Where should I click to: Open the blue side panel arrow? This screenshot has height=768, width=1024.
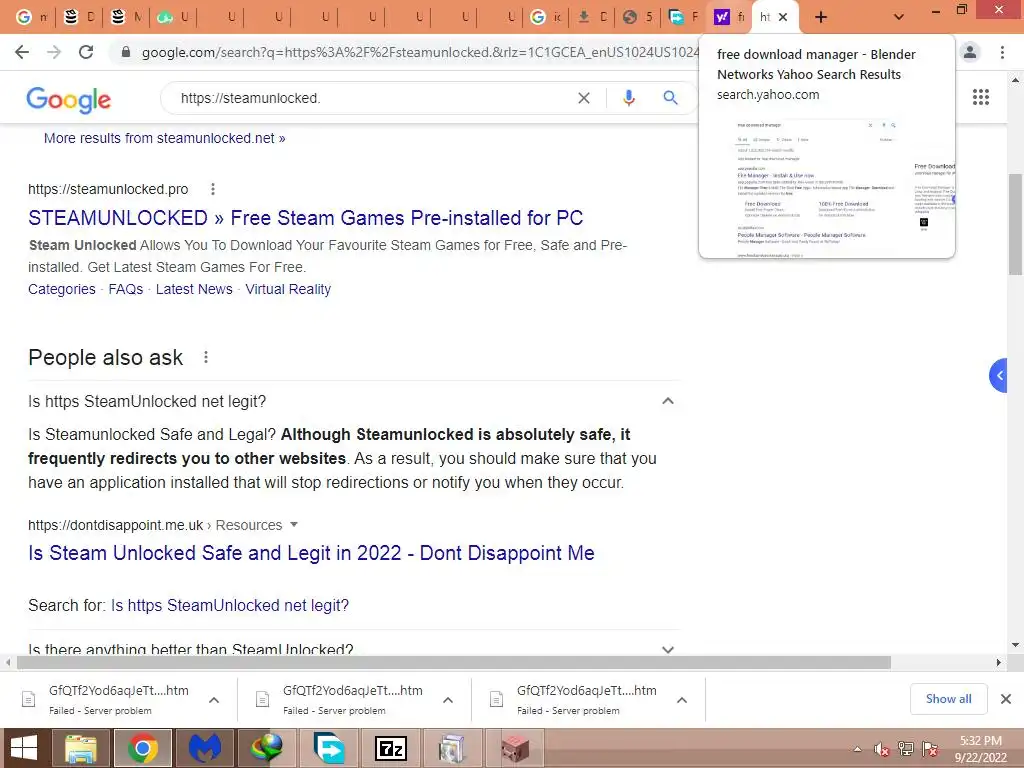[999, 376]
